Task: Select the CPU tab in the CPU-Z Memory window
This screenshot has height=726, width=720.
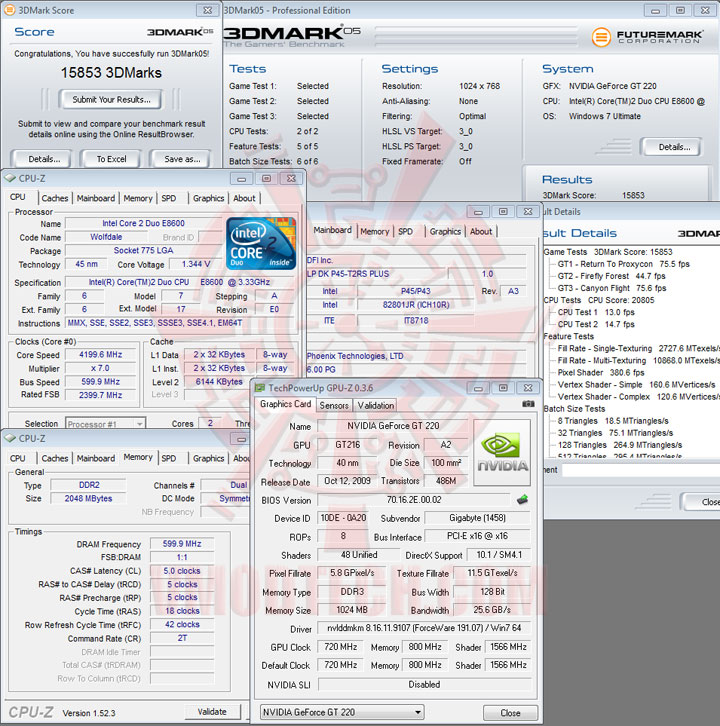Action: 18,458
